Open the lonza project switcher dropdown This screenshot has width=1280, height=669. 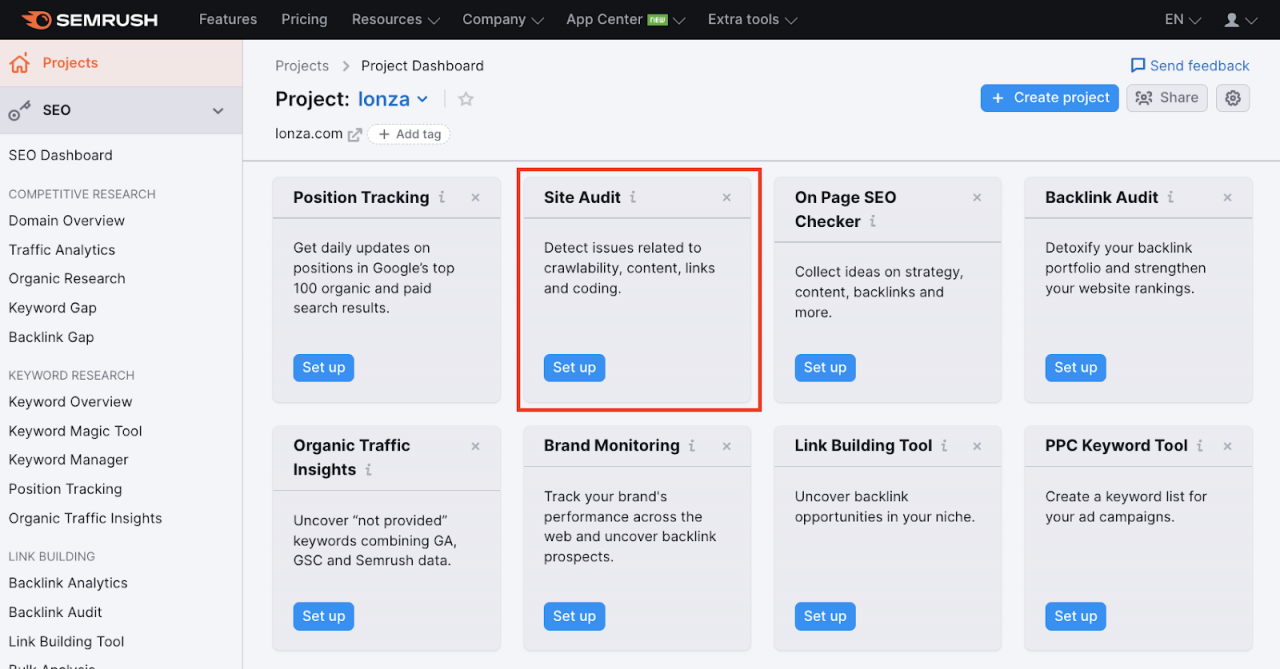tap(394, 99)
